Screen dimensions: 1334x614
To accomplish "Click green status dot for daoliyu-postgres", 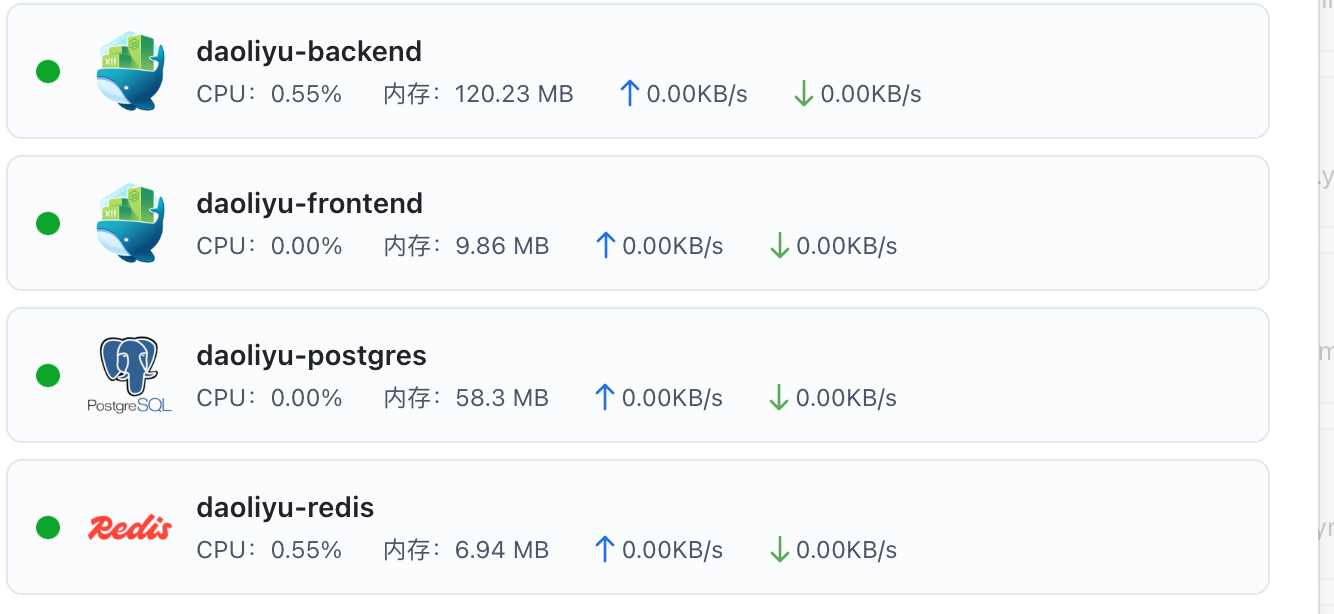I will [48, 376].
